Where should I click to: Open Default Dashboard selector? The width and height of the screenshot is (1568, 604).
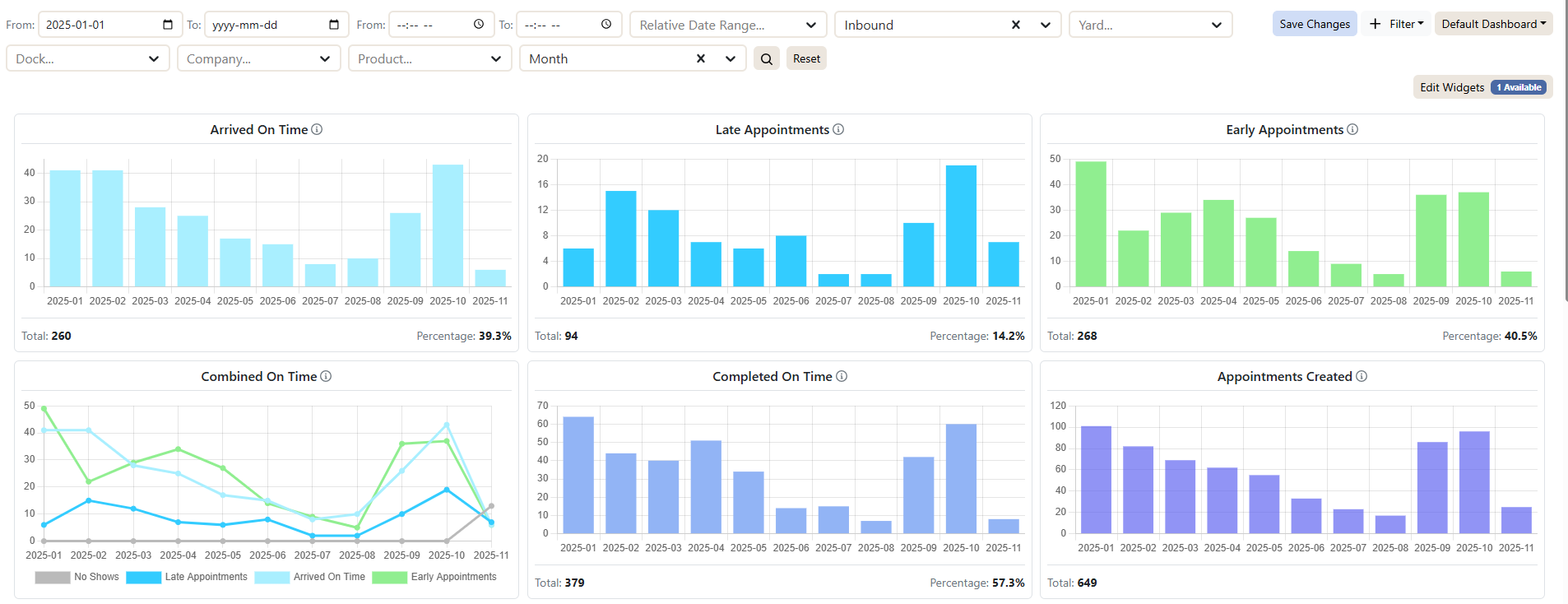coord(1493,24)
